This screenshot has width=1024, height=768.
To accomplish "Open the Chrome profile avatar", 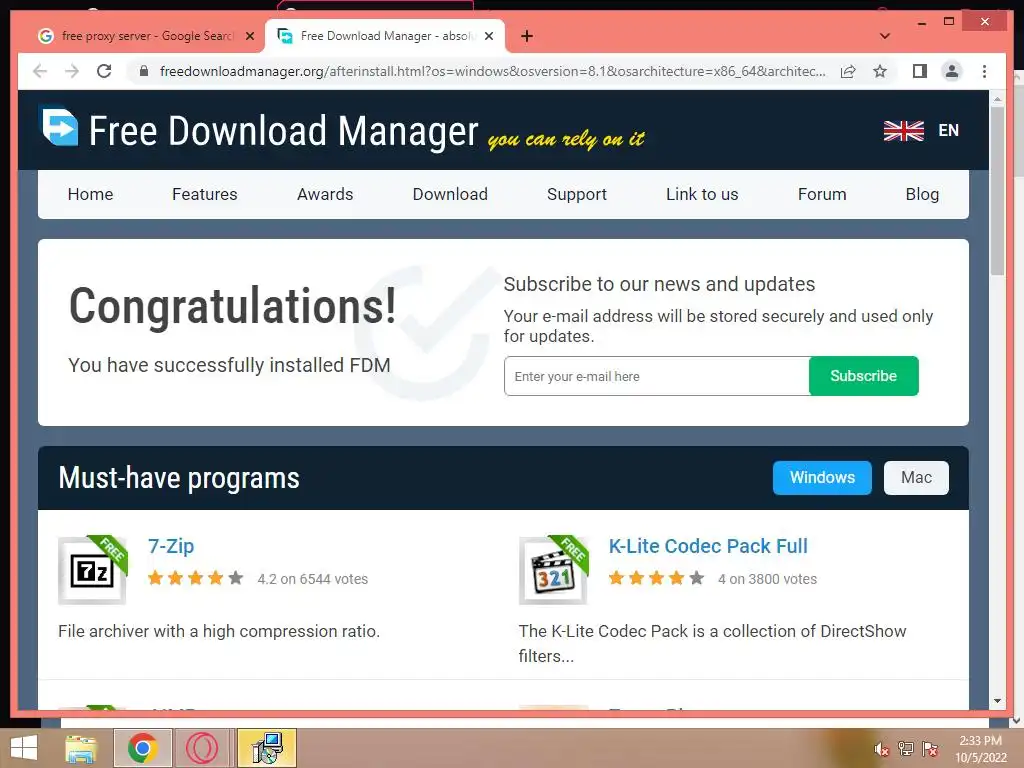I will tap(952, 71).
